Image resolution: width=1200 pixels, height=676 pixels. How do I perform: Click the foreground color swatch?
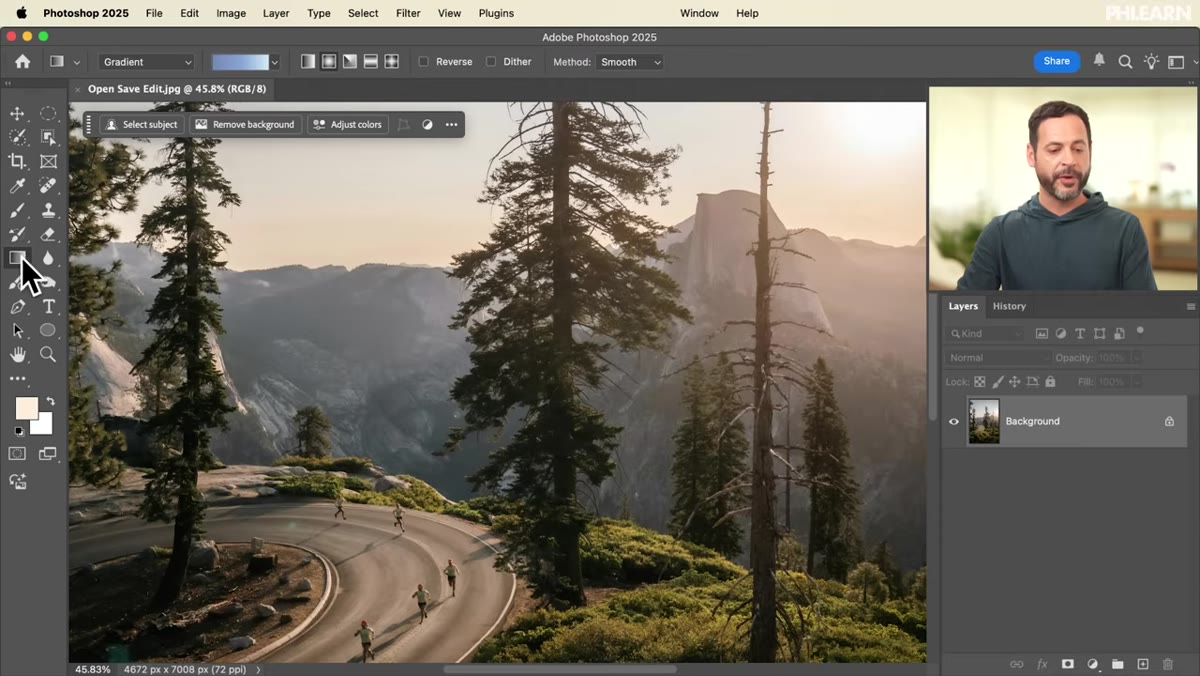click(26, 408)
